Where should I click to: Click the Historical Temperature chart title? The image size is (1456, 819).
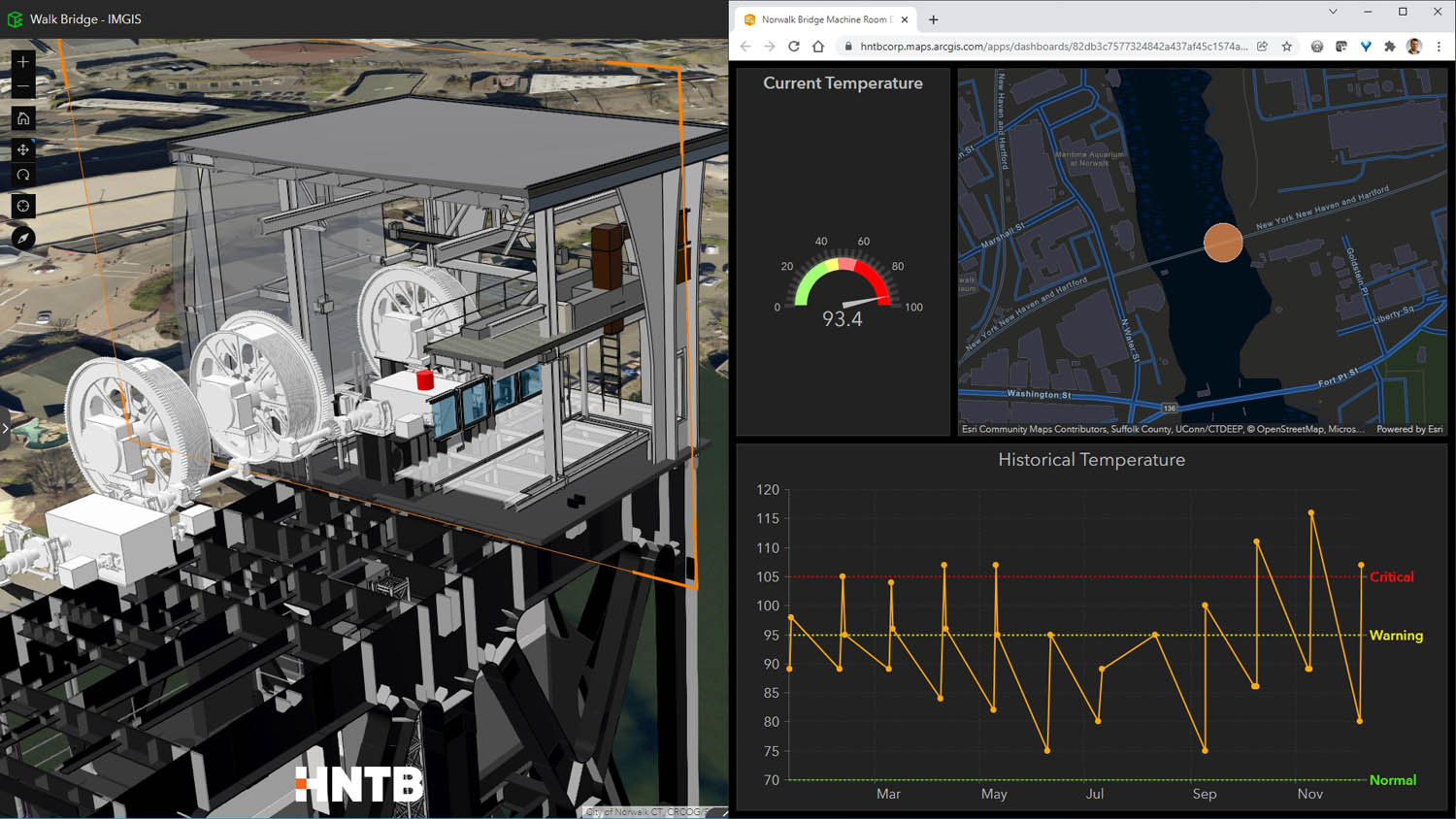[x=1092, y=460]
